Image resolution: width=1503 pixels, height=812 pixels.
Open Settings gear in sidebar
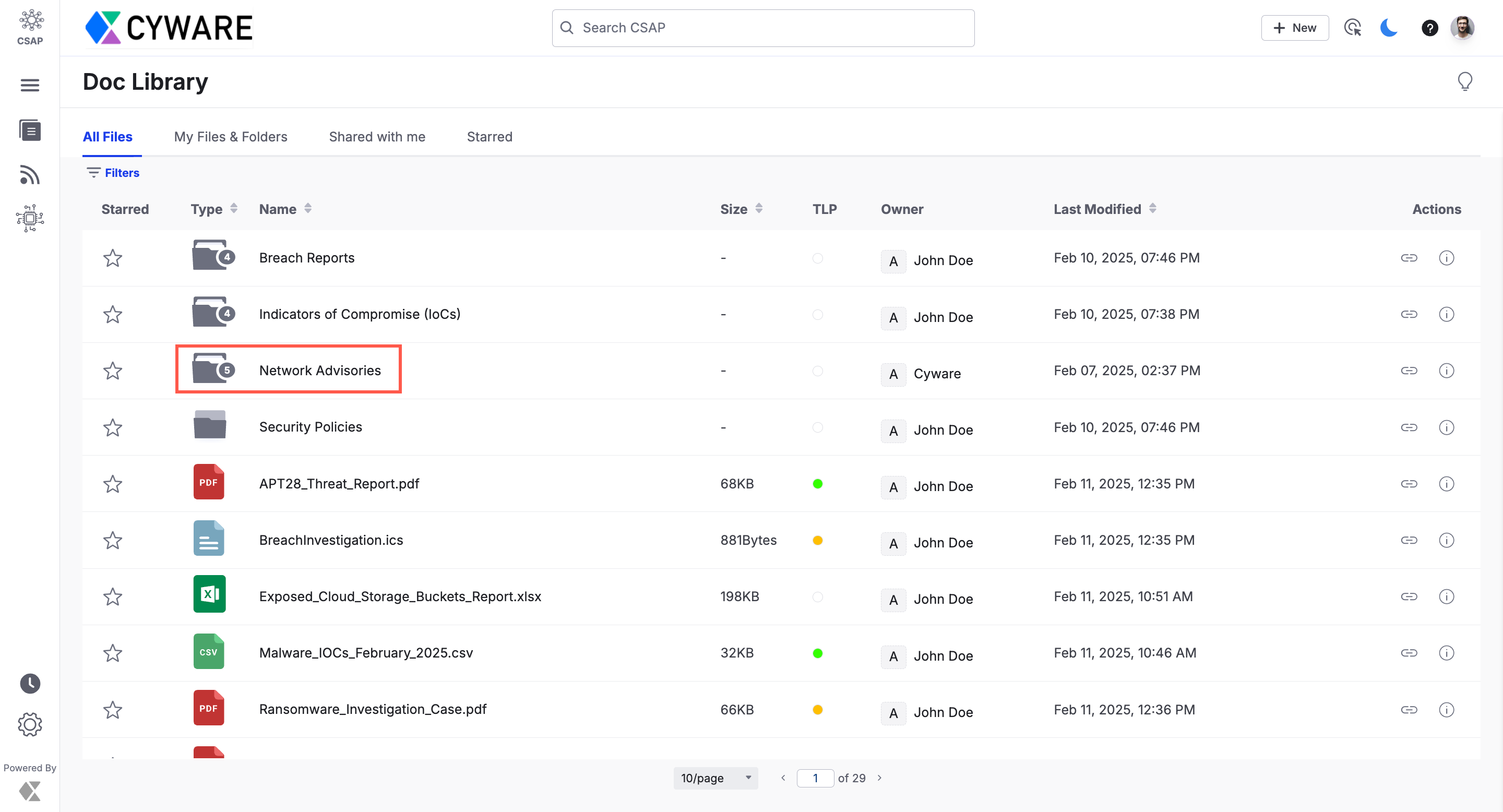pyautogui.click(x=30, y=724)
